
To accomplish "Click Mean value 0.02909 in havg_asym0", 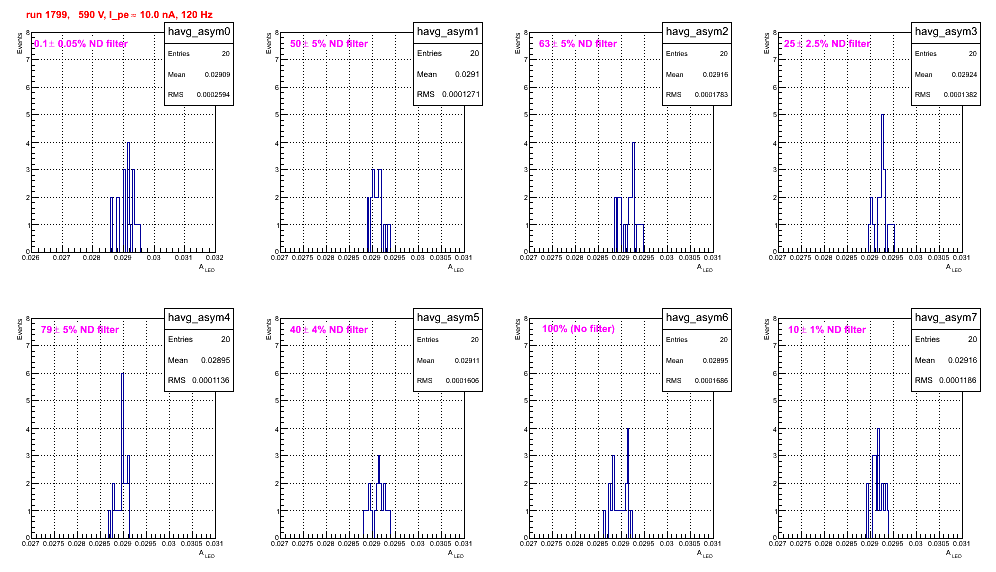I will [217, 74].
